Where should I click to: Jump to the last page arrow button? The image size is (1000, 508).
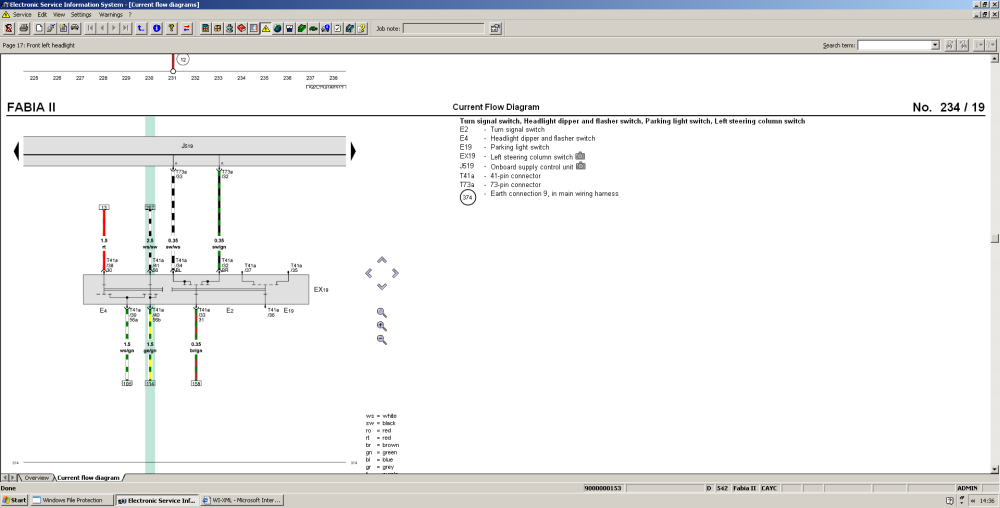point(126,28)
